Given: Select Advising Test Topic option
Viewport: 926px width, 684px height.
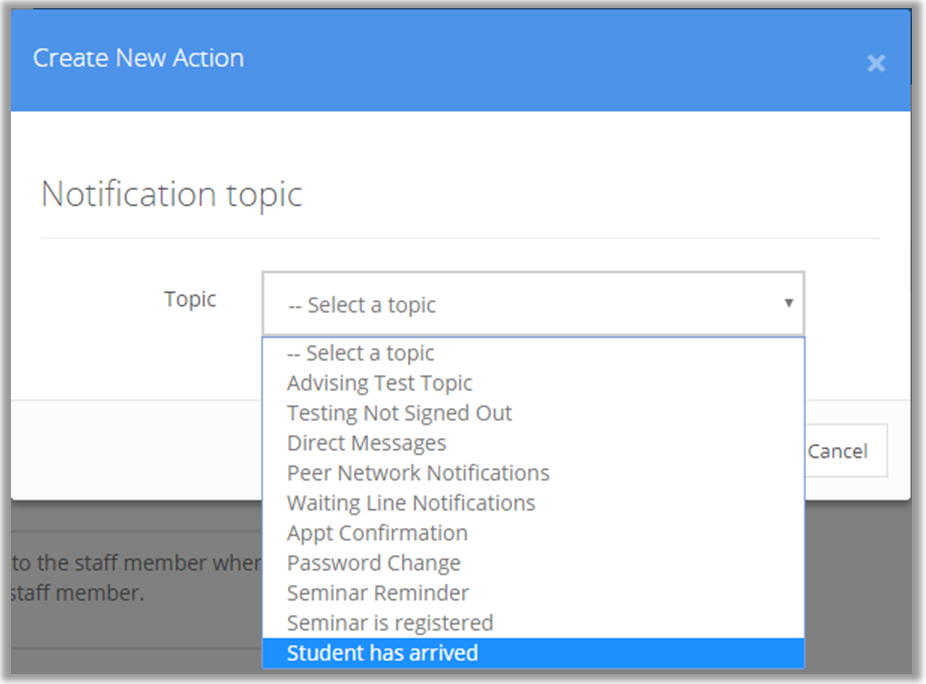Looking at the screenshot, I should tap(379, 383).
